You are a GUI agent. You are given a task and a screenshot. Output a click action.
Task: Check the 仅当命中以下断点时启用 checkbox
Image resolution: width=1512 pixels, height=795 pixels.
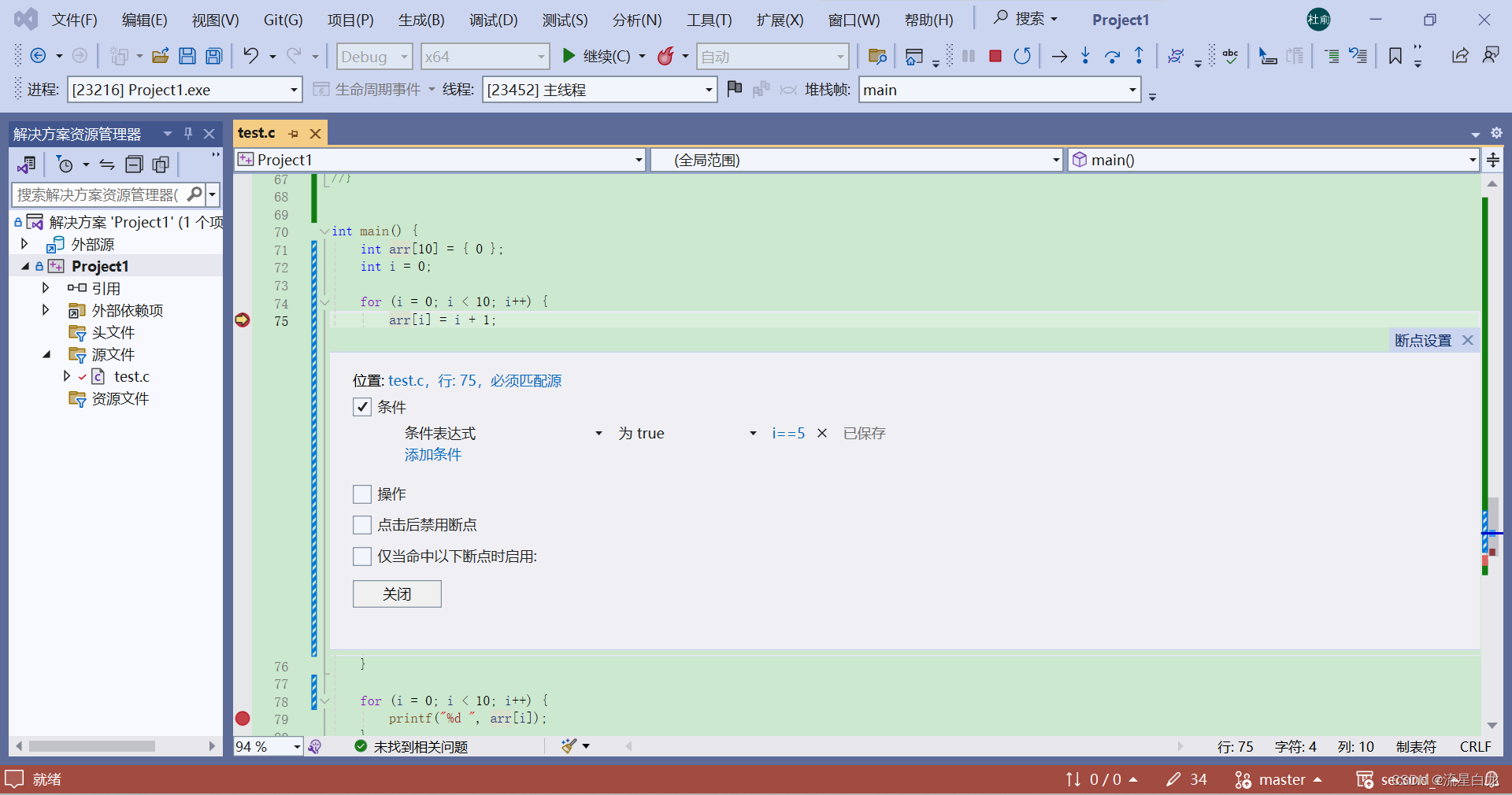coord(362,556)
